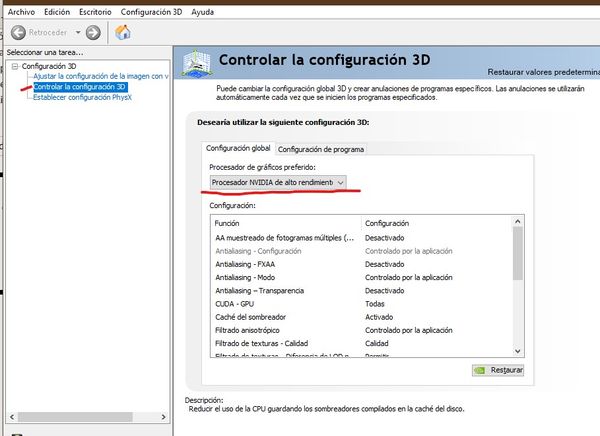Screen dimensions: 600x436
Task: Click the Activado value for Caché del sombreador
Action: point(379,317)
